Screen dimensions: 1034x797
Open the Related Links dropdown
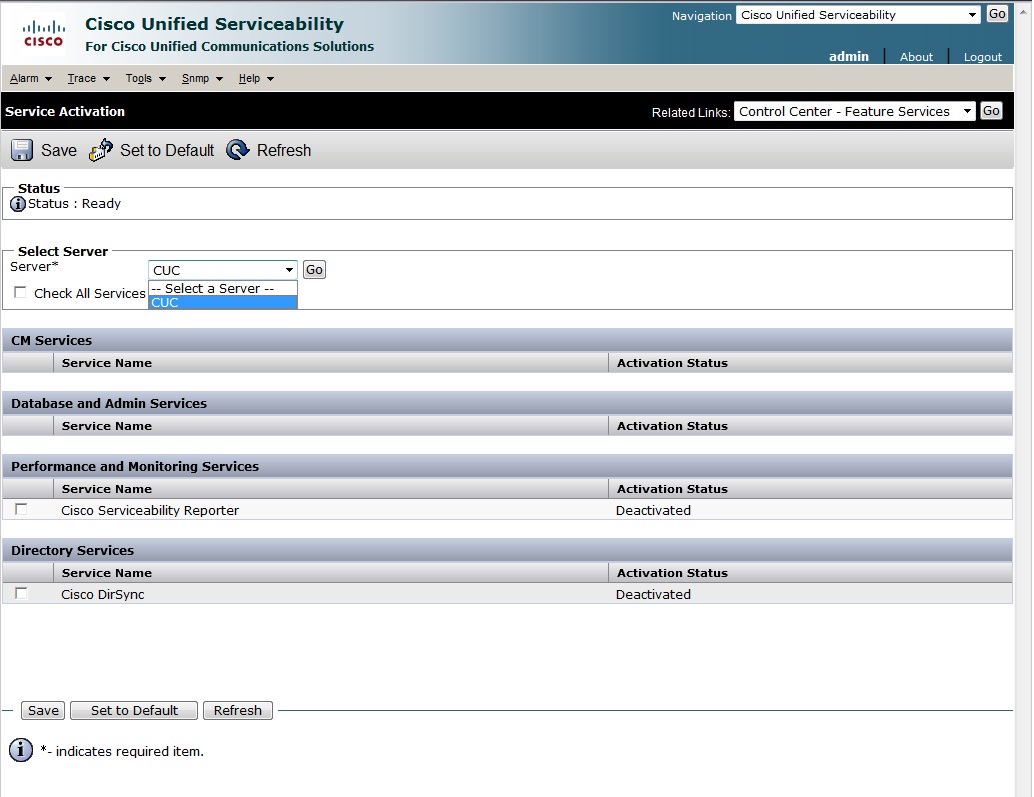click(854, 111)
